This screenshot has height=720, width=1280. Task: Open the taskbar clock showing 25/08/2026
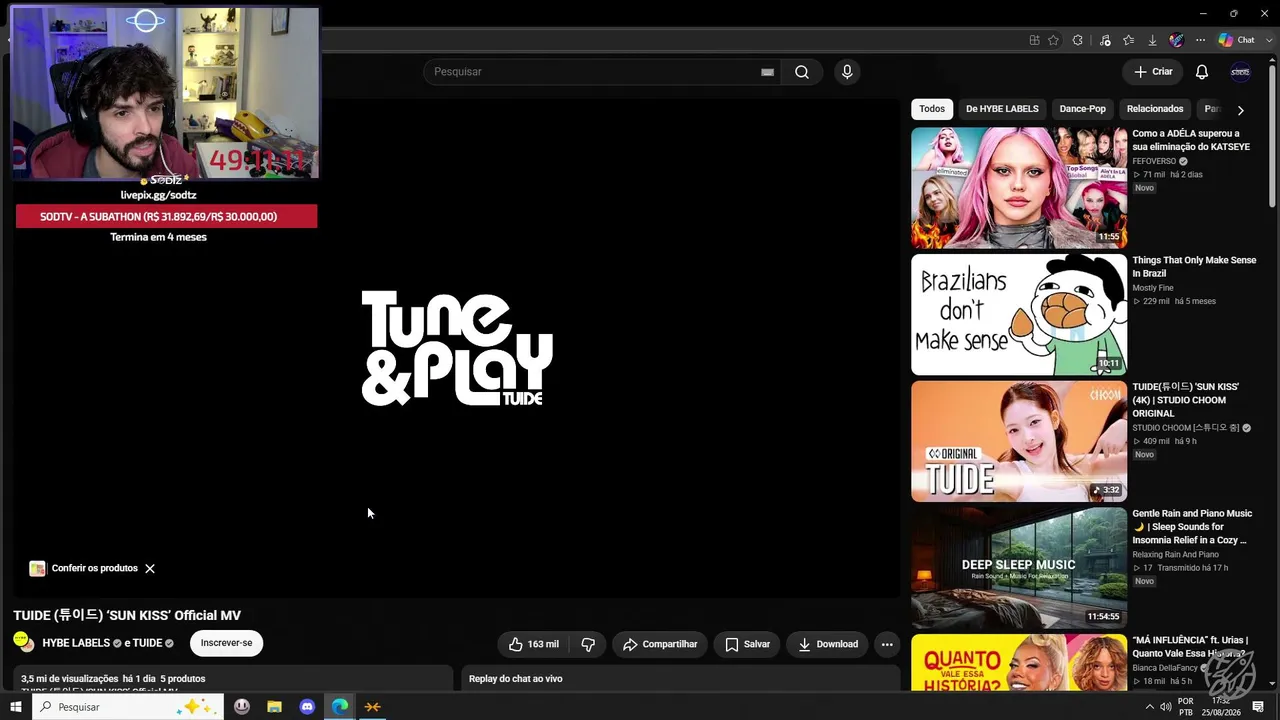click(1221, 707)
